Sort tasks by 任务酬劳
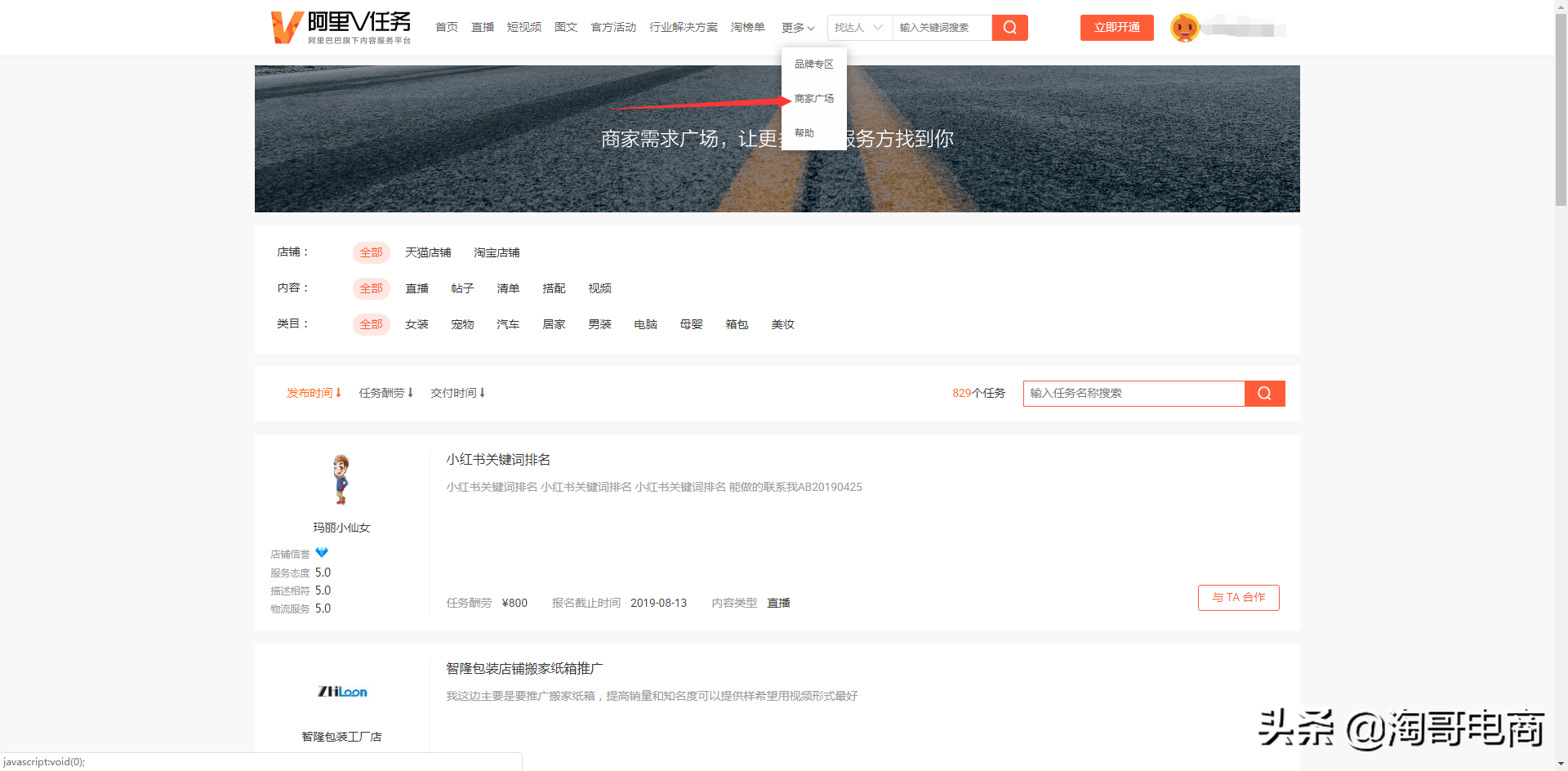Image resolution: width=1568 pixels, height=771 pixels. pyautogui.click(x=385, y=394)
